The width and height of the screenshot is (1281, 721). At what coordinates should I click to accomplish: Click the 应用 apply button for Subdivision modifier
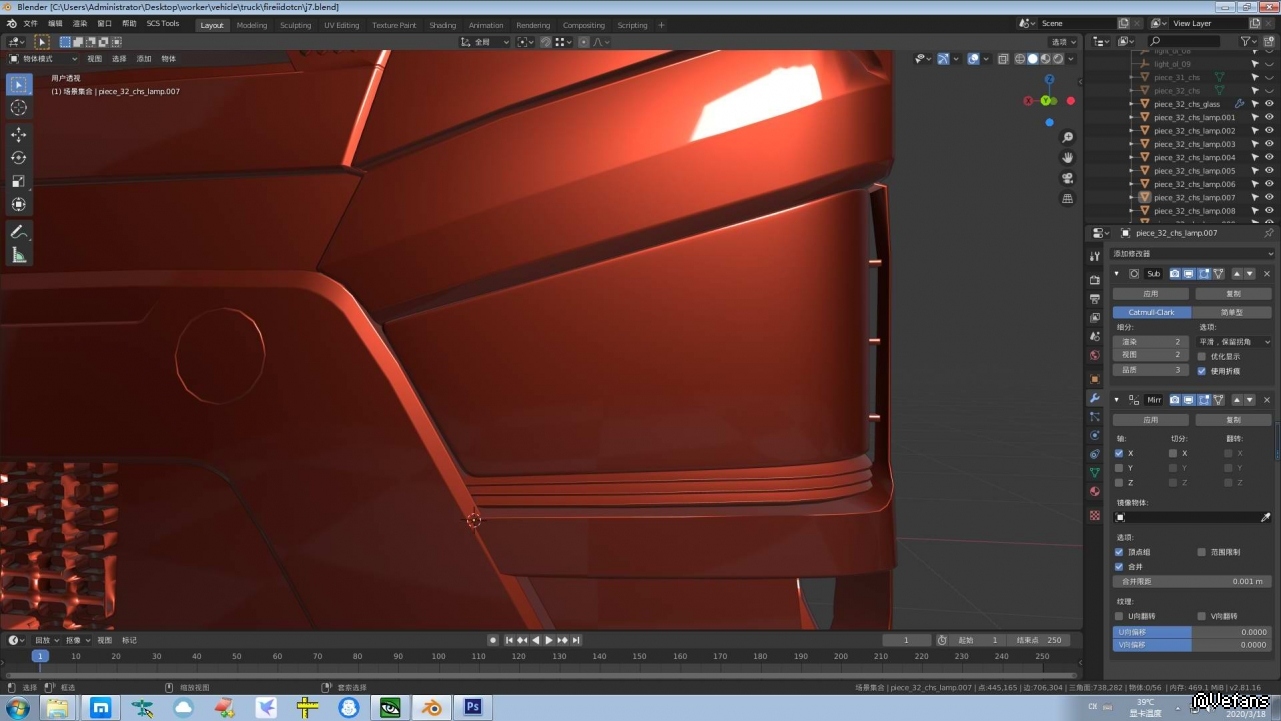1150,294
